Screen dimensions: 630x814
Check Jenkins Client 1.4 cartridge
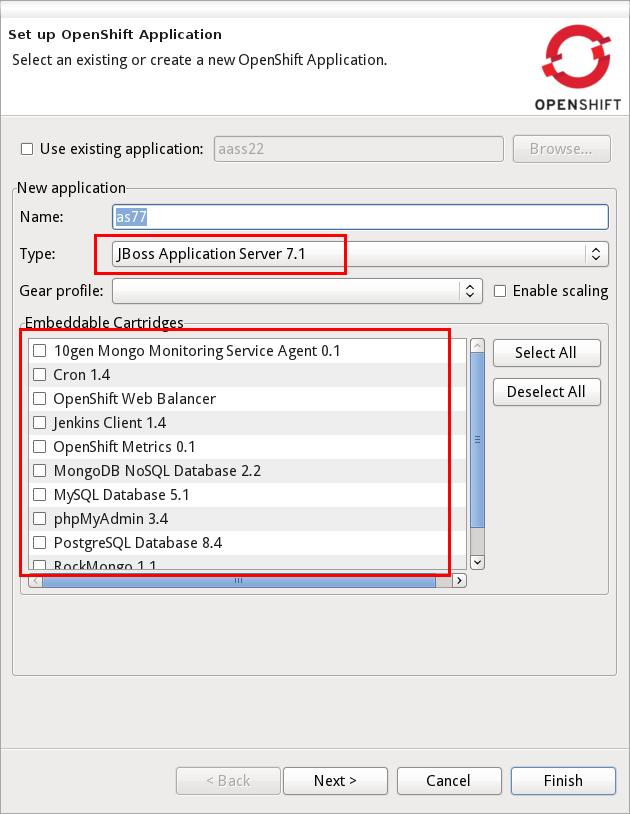(39, 423)
